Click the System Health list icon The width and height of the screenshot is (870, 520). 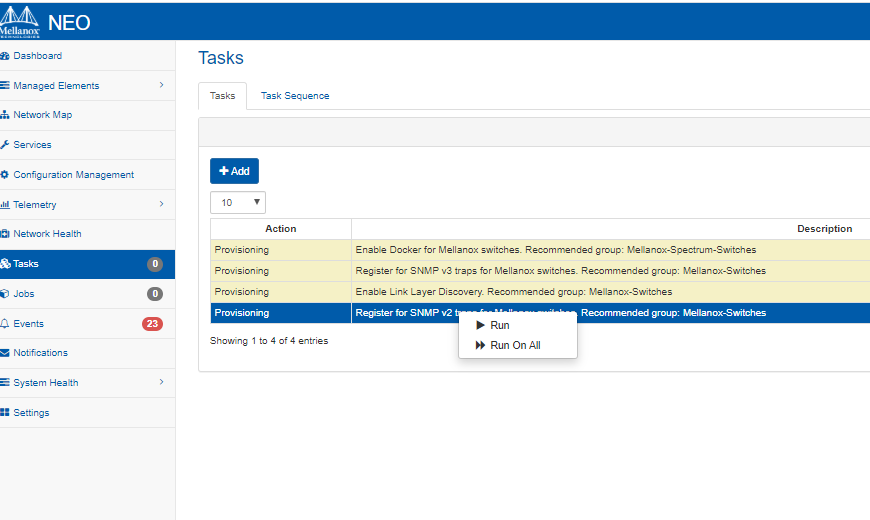point(5,383)
